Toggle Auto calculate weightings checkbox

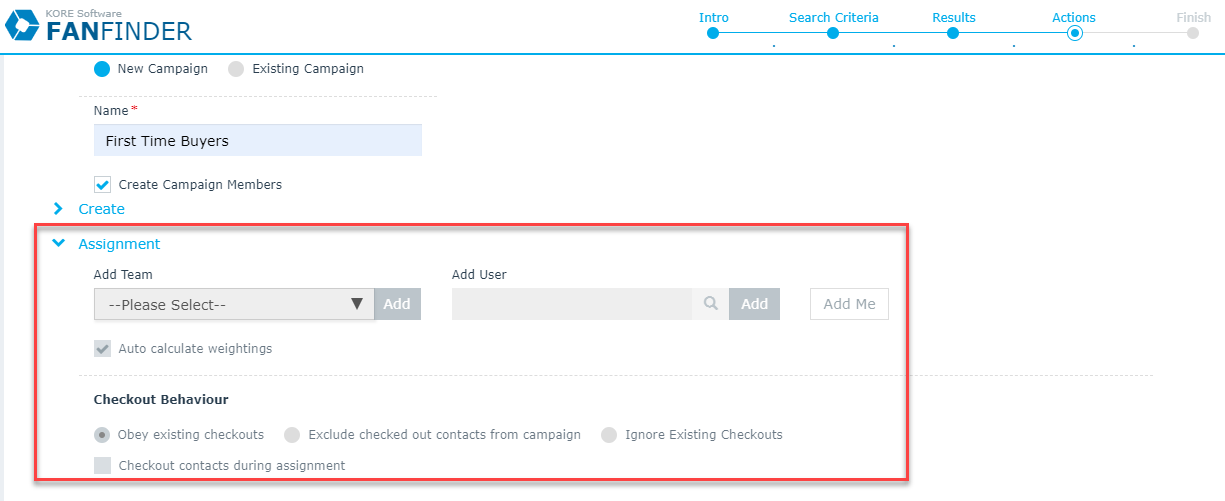pos(102,349)
